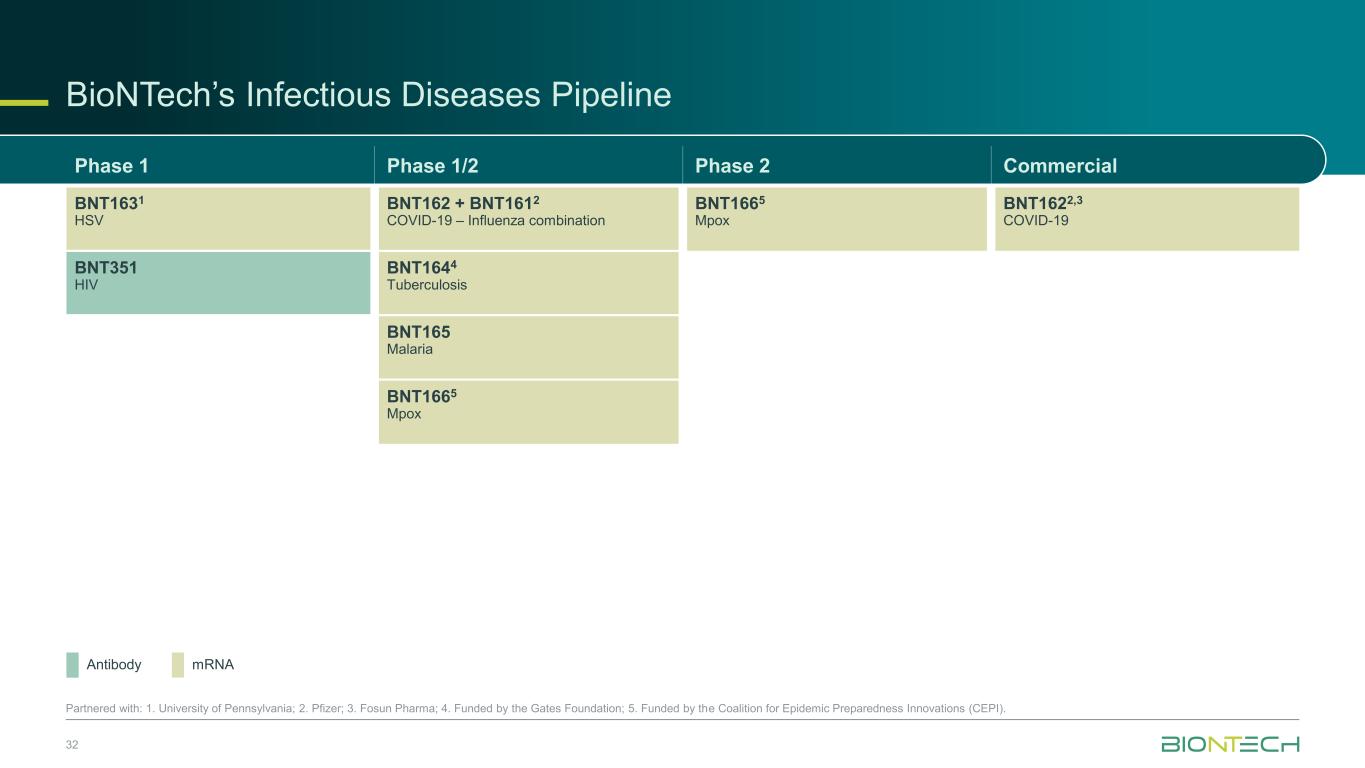Click the BioNTech logo in the footer
The height and width of the screenshot is (768, 1365).
pos(1229,744)
